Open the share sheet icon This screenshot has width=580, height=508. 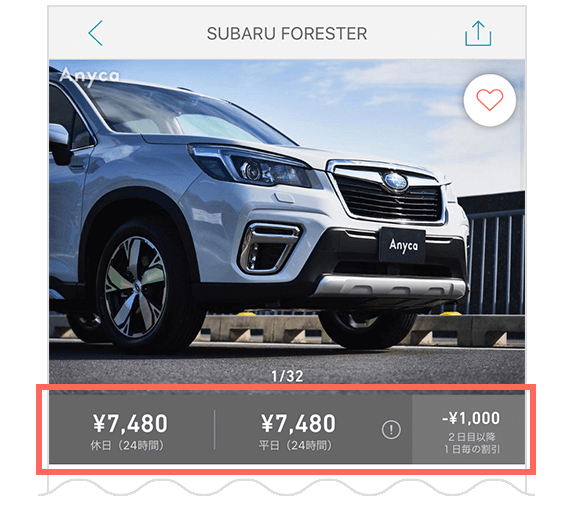pyautogui.click(x=478, y=33)
